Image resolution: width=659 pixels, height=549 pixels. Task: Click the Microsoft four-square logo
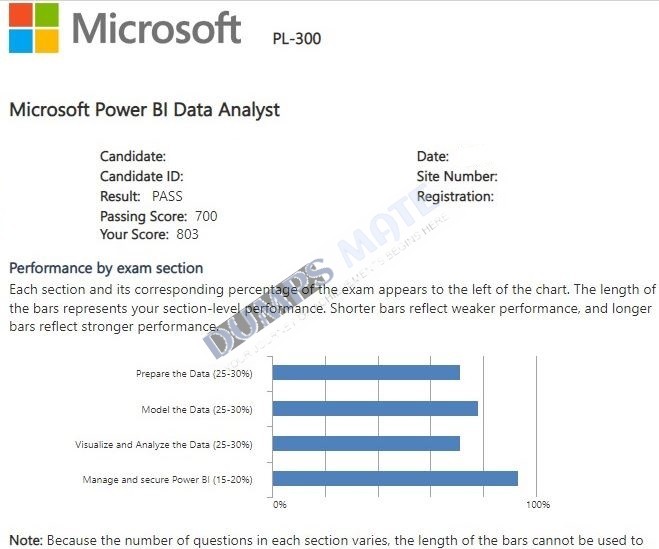coord(34,28)
